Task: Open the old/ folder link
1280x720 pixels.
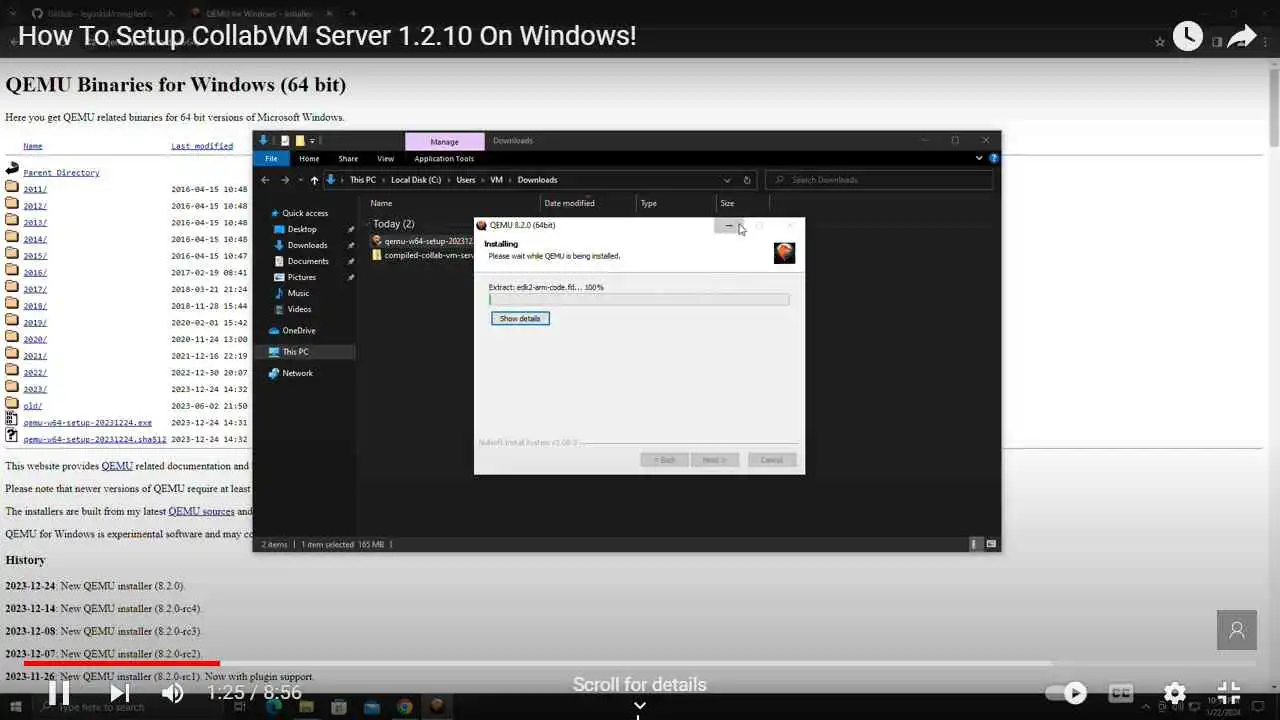Action: (33, 406)
